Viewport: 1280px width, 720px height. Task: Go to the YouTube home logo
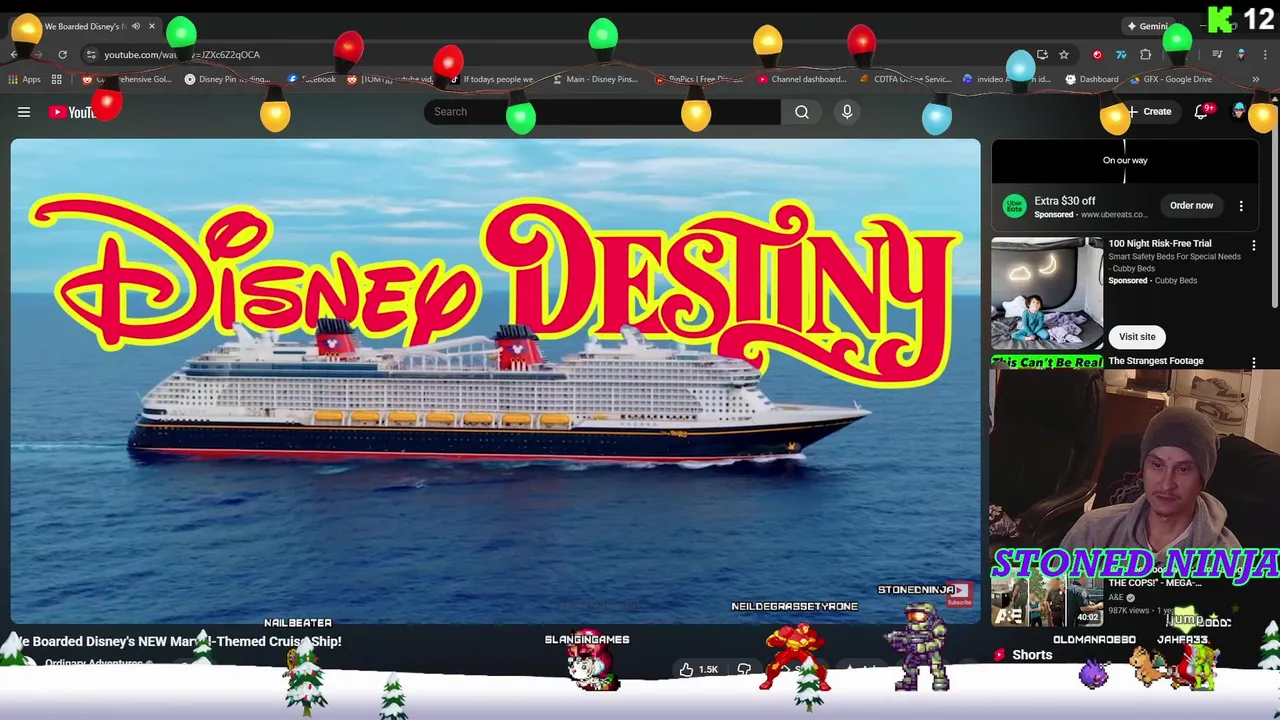click(75, 112)
